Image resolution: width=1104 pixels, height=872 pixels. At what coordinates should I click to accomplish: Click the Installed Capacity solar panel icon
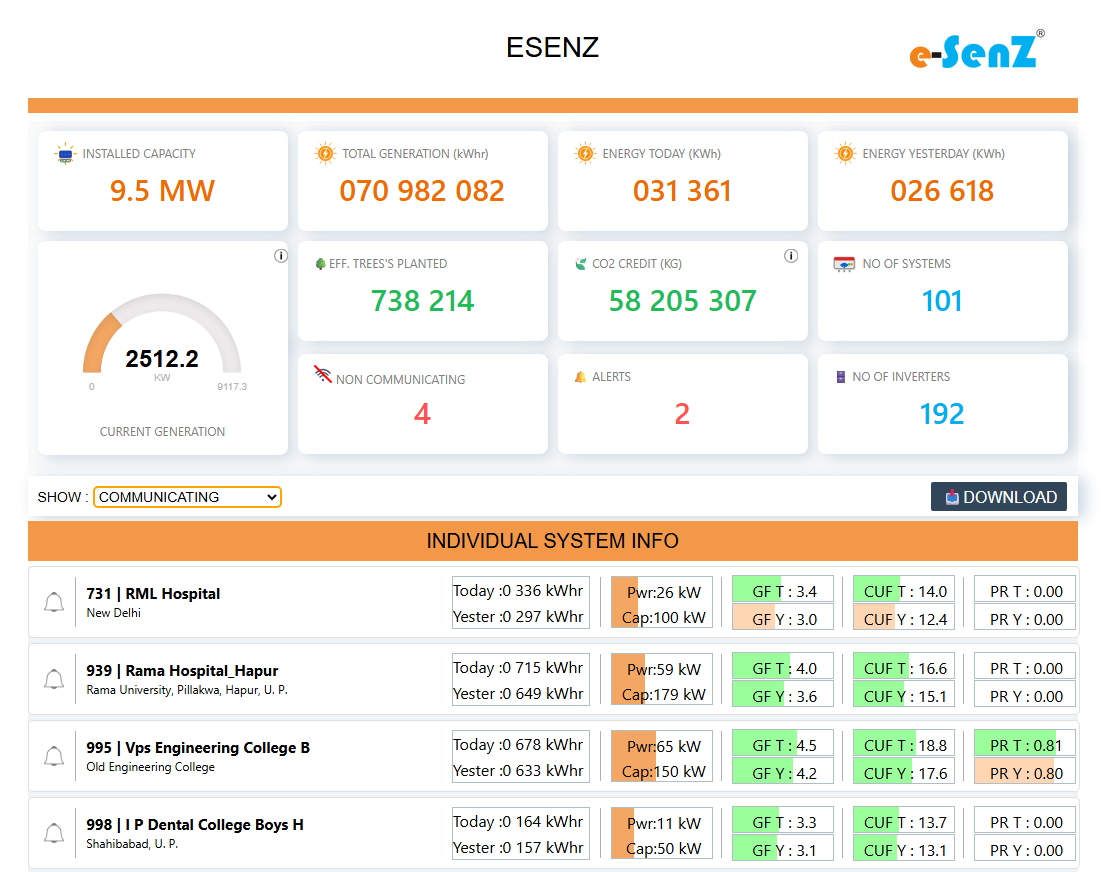(65, 154)
